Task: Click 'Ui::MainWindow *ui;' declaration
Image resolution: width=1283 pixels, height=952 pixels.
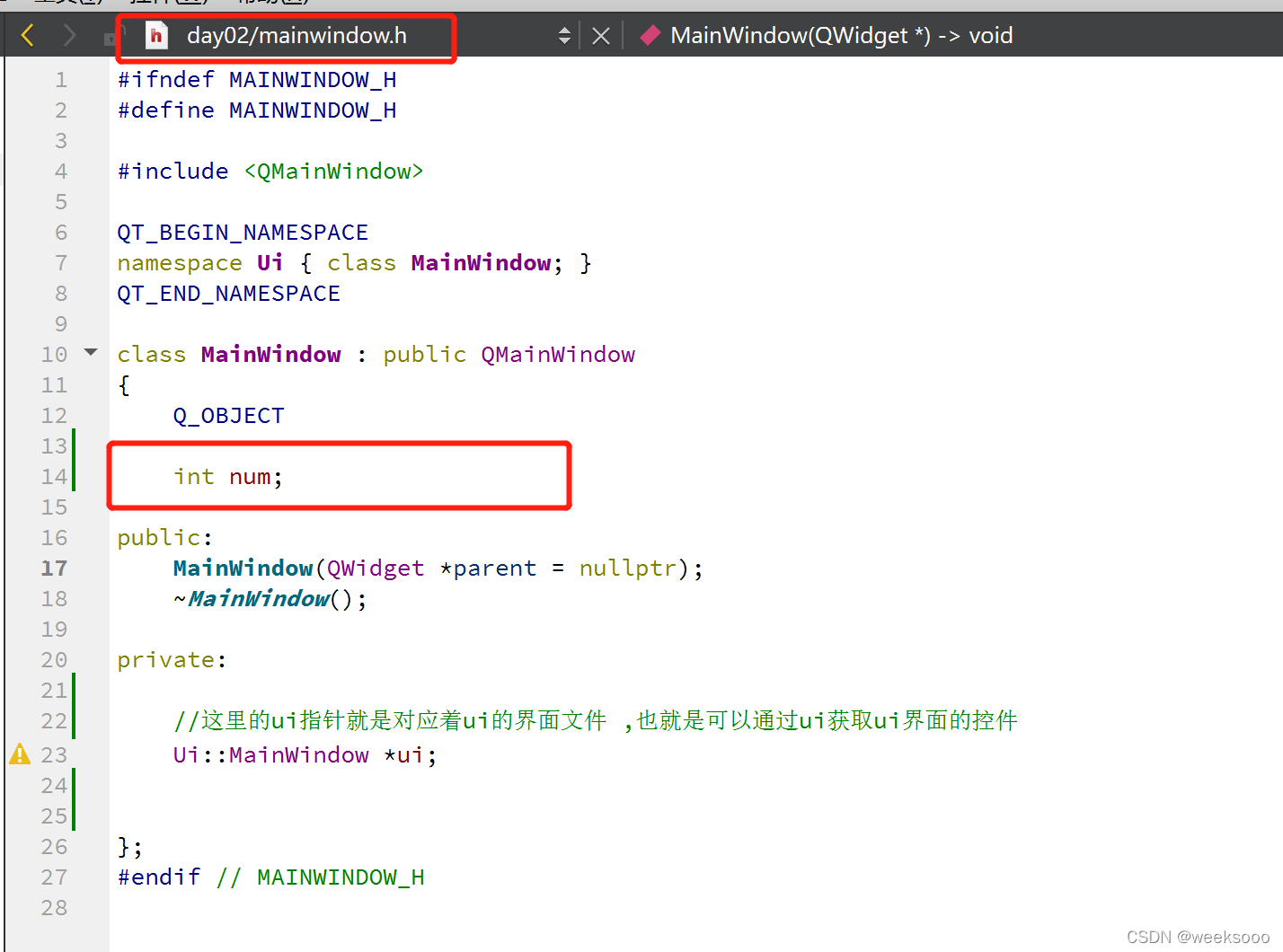Action: coord(305,755)
